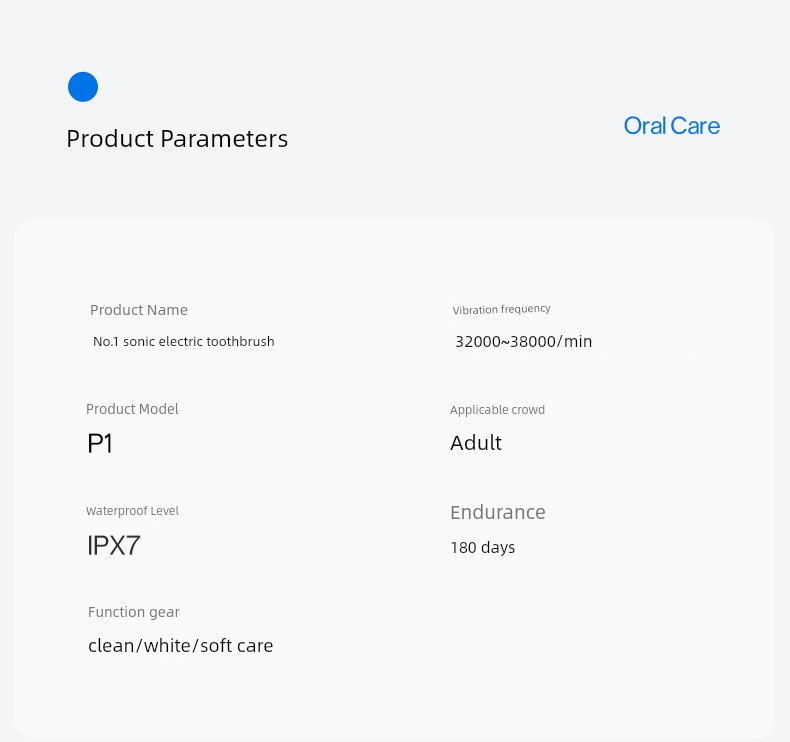Click the 180 days value
This screenshot has height=742, width=790.
tap(482, 548)
